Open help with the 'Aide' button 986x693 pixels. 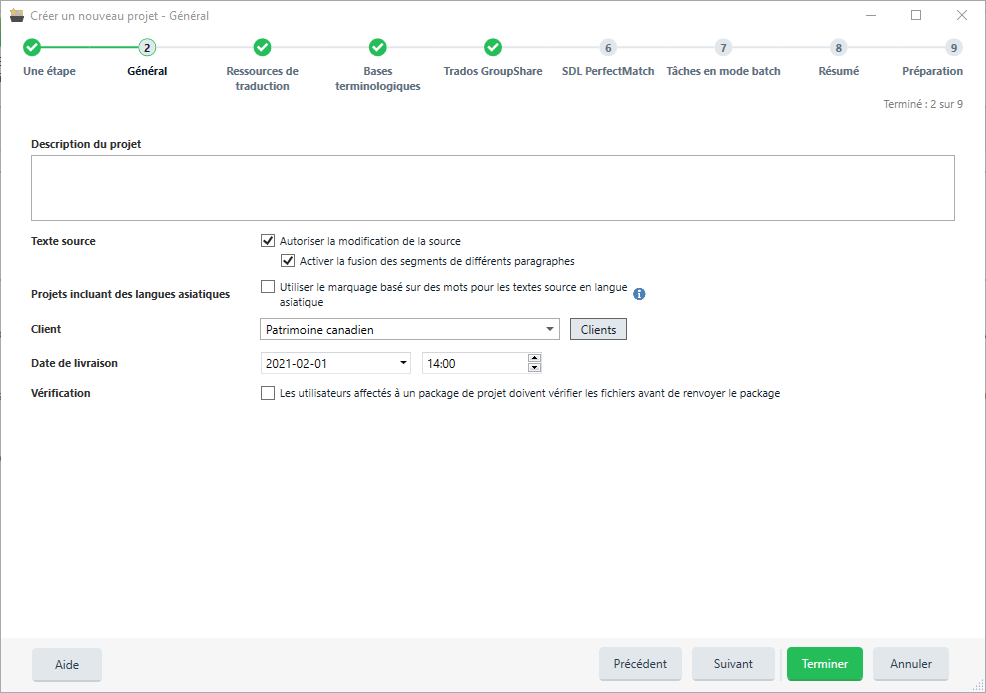[67, 664]
